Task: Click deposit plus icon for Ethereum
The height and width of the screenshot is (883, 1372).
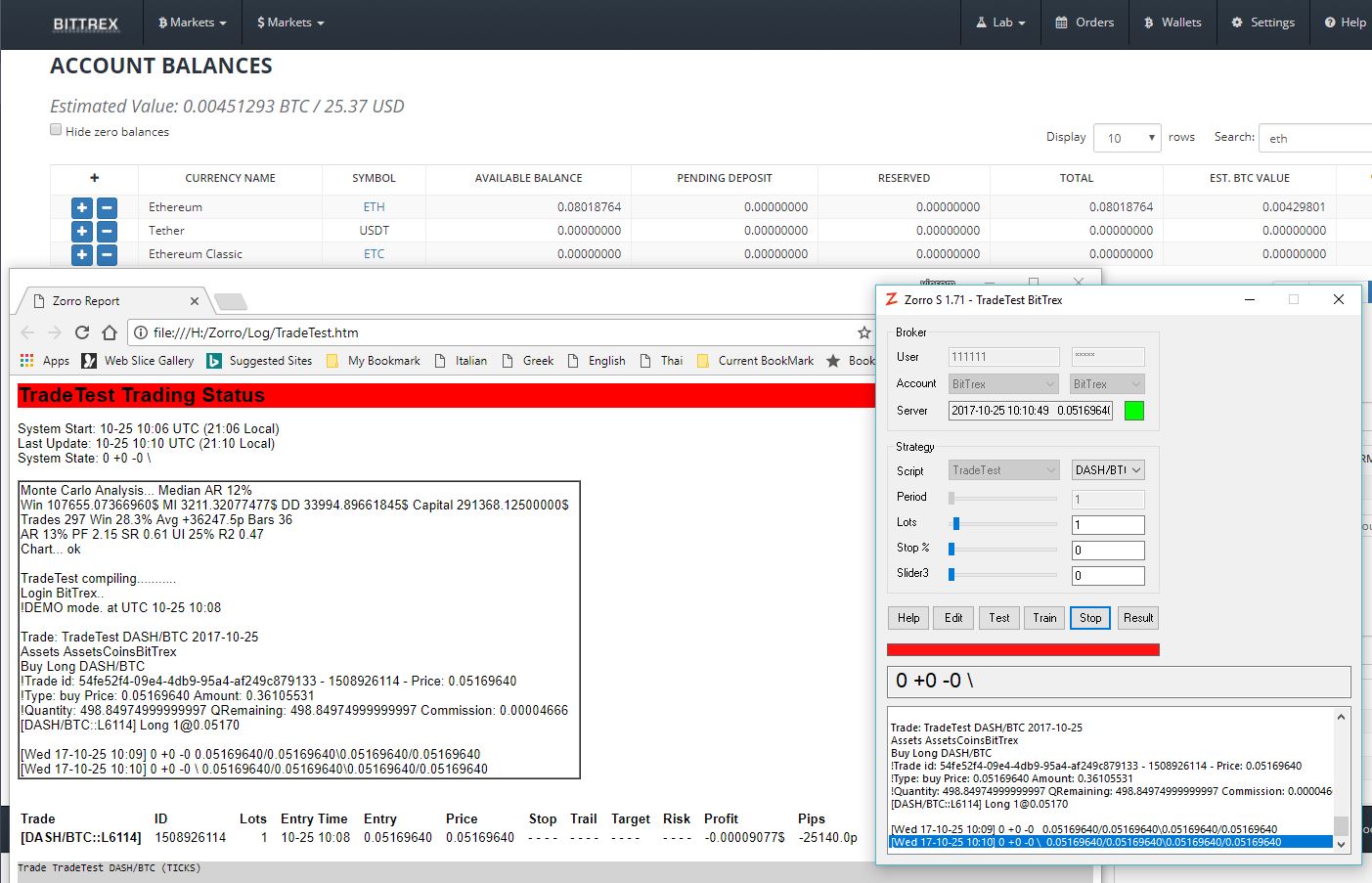Action: tap(82, 207)
